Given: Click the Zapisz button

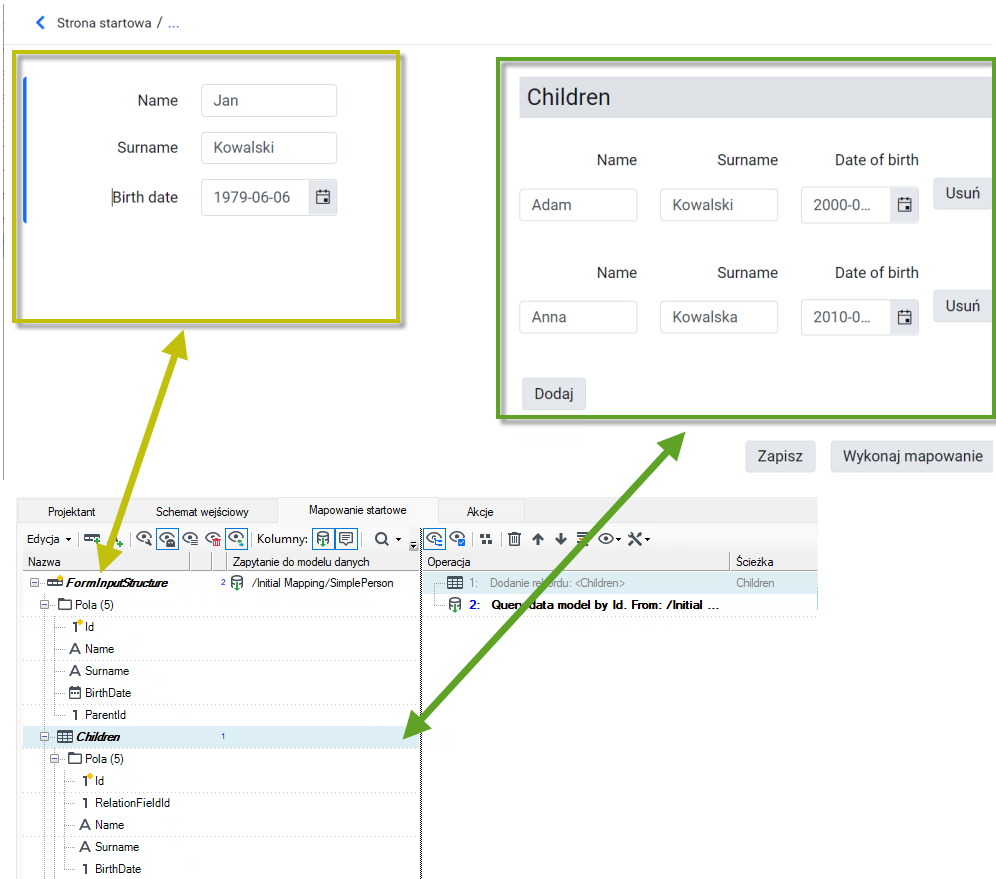Looking at the screenshot, I should pos(780,456).
